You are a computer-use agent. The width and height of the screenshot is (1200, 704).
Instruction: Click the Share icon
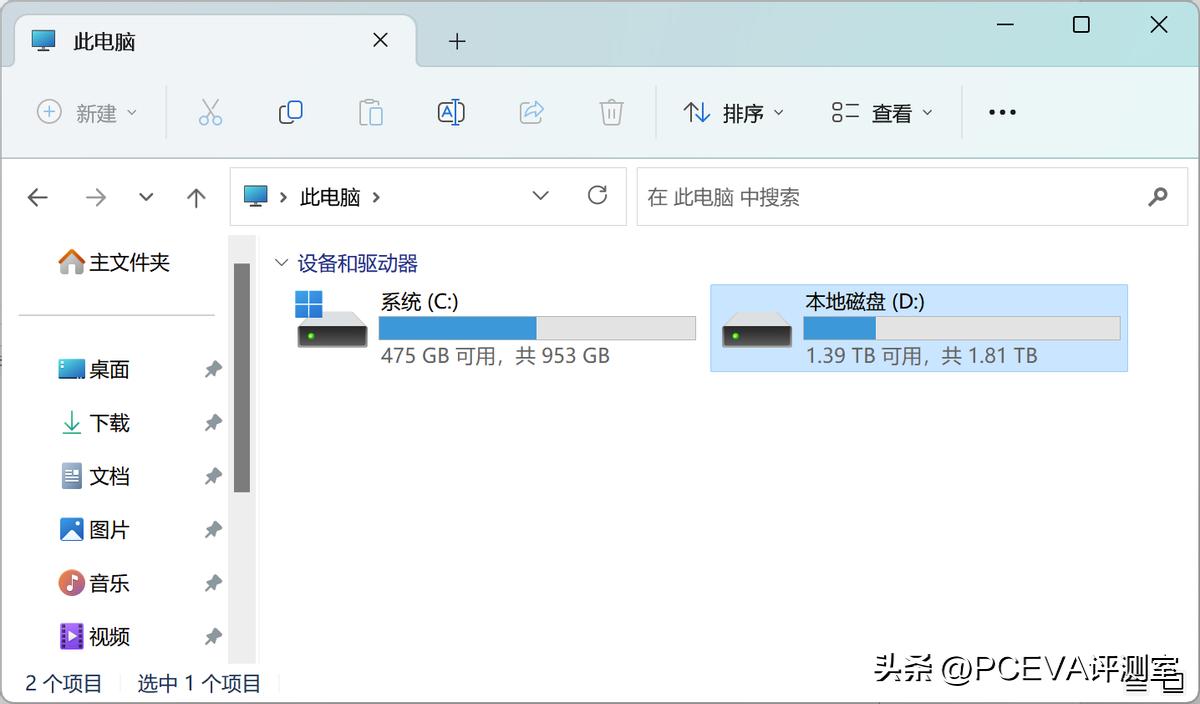[x=531, y=112]
